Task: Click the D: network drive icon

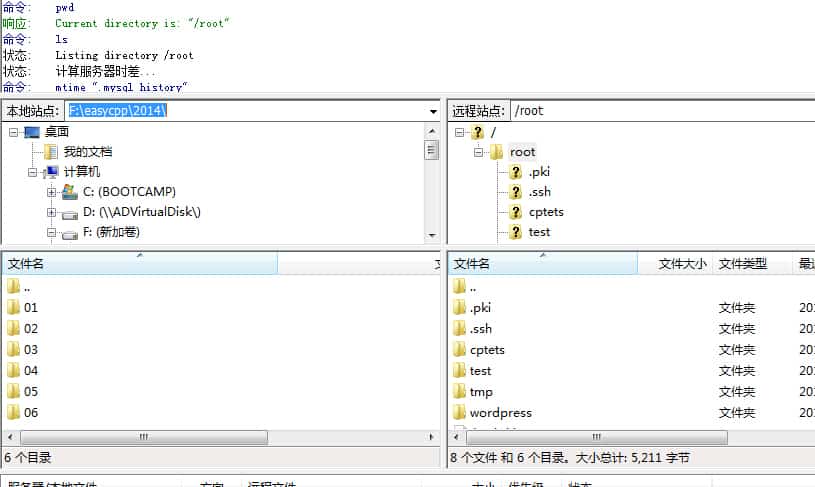Action: click(69, 212)
